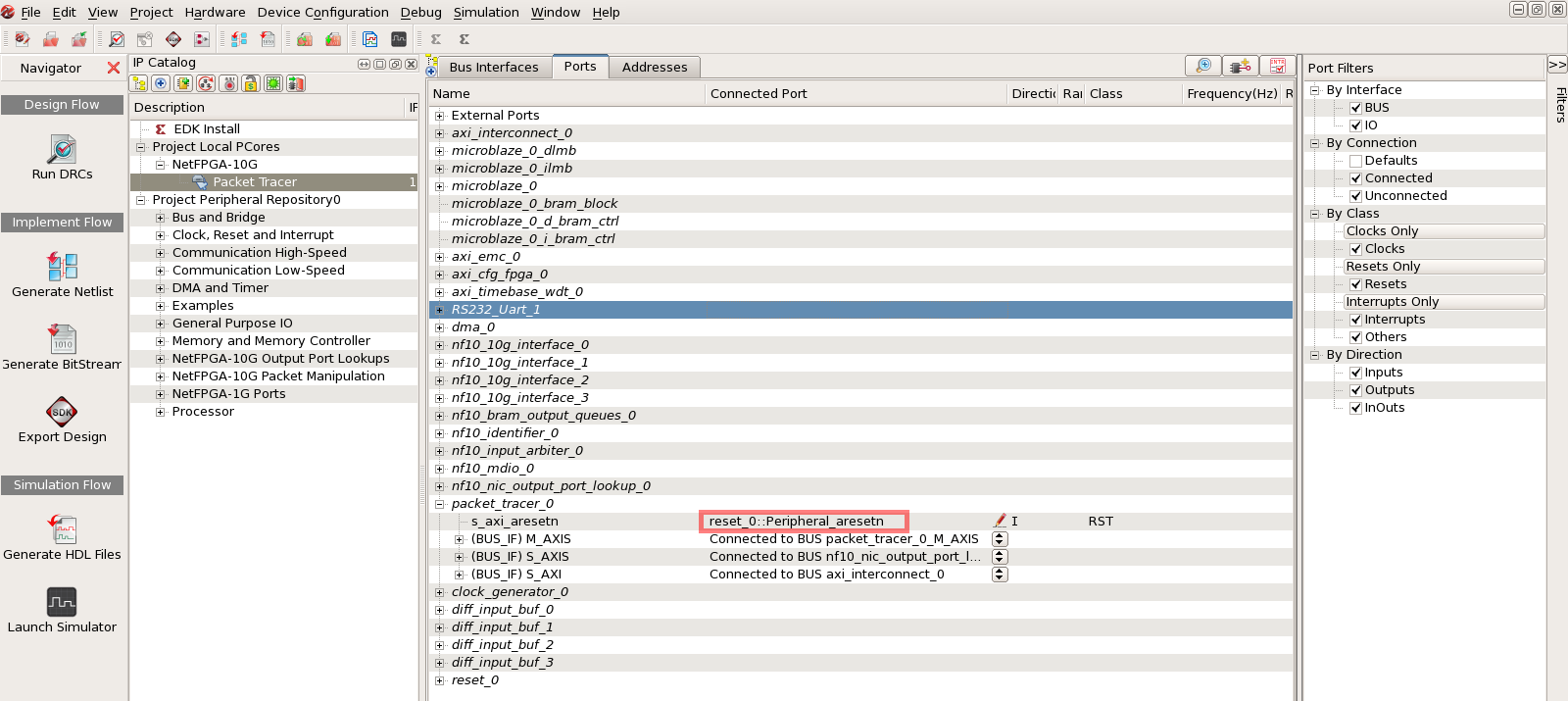
Task: Enable the Defaults connection filter
Action: click(x=1356, y=161)
